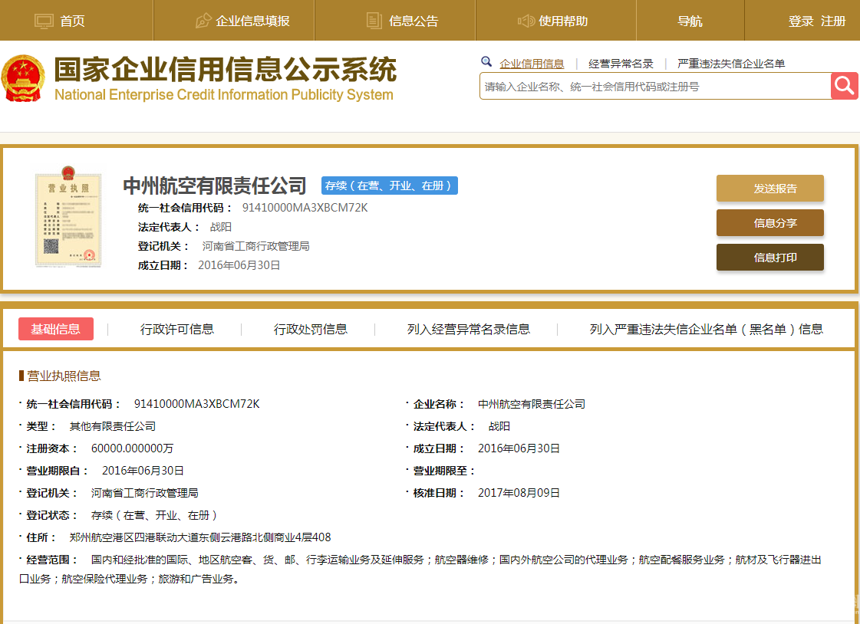Click the 注册 register link
This screenshot has width=860, height=624.
coord(833,21)
